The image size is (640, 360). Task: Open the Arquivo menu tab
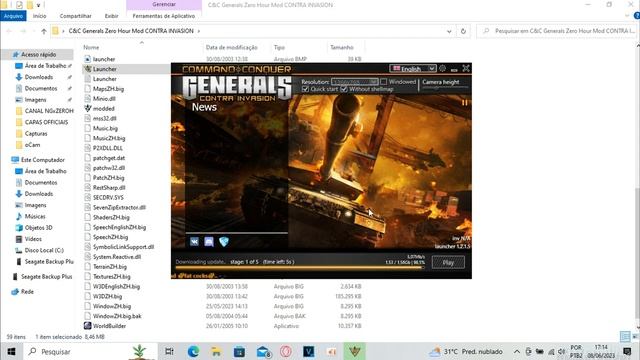point(13,16)
